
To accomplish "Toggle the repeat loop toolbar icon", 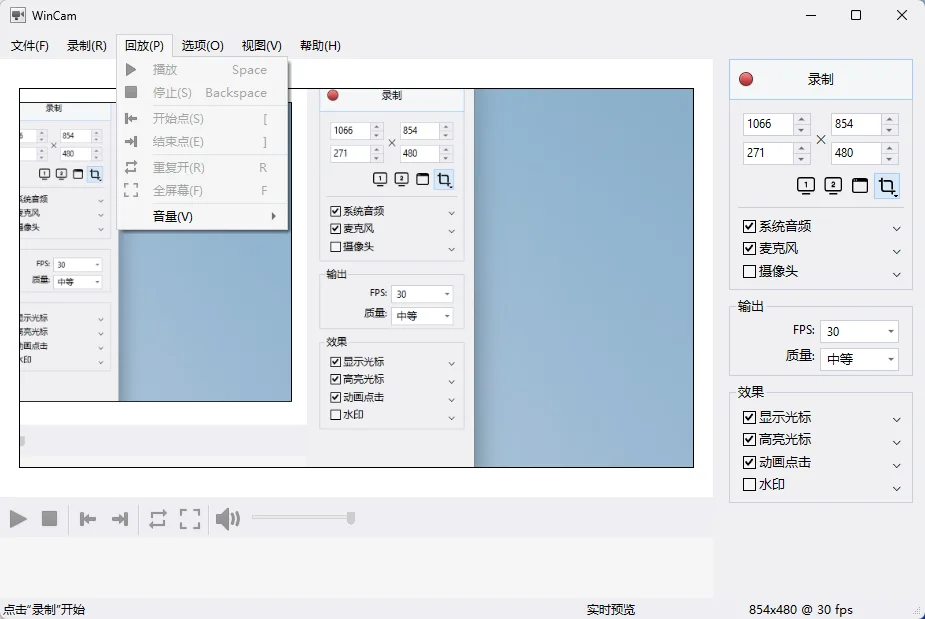I will click(x=158, y=519).
